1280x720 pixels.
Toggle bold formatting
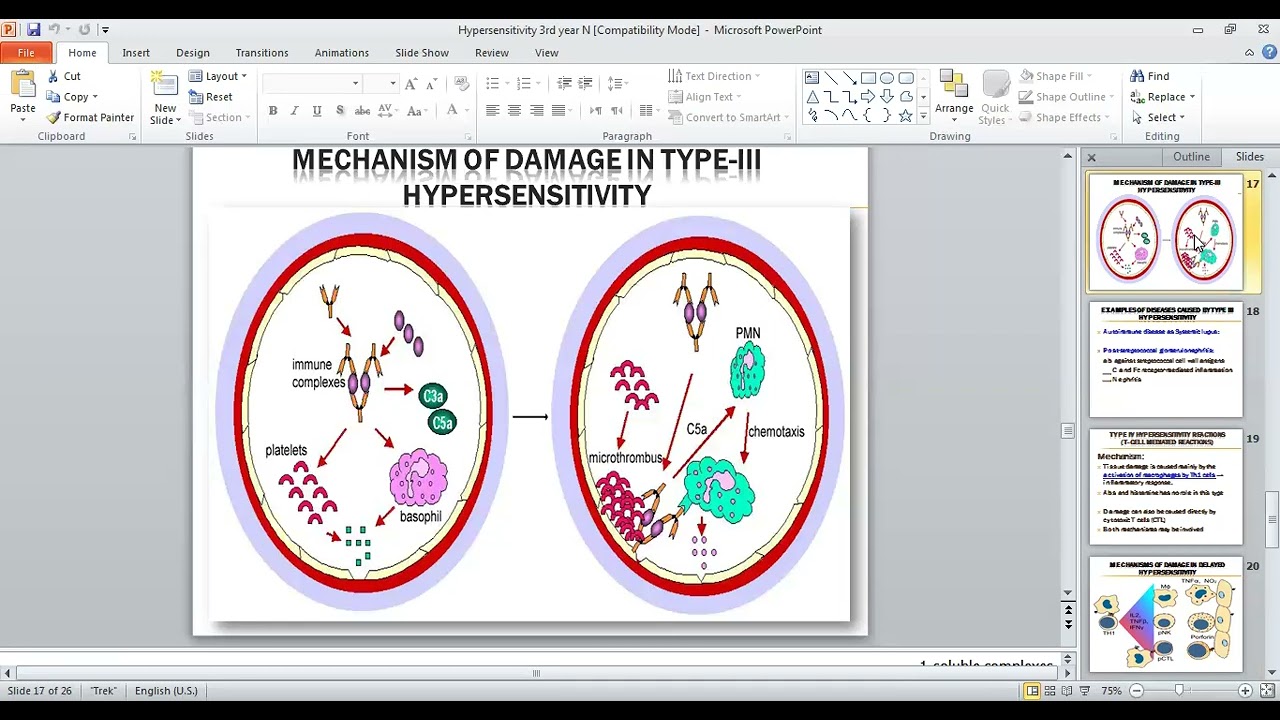[x=273, y=110]
